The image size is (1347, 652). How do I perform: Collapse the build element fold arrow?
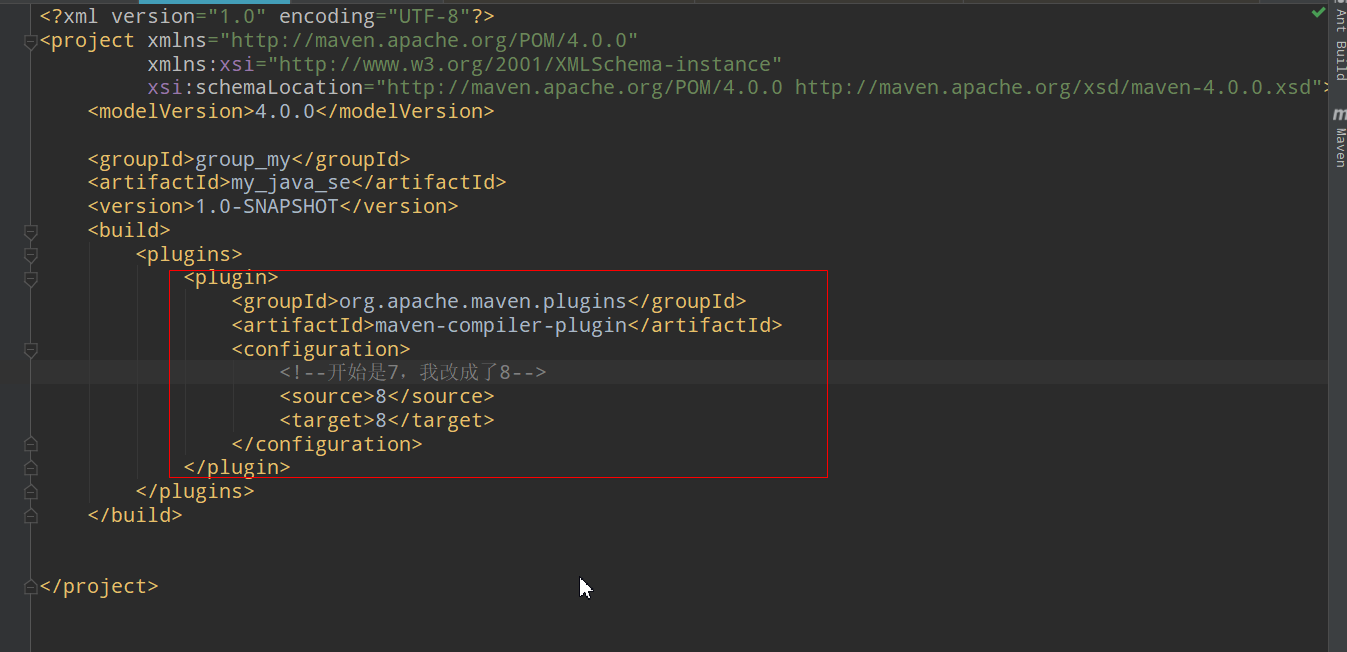pyautogui.click(x=30, y=232)
